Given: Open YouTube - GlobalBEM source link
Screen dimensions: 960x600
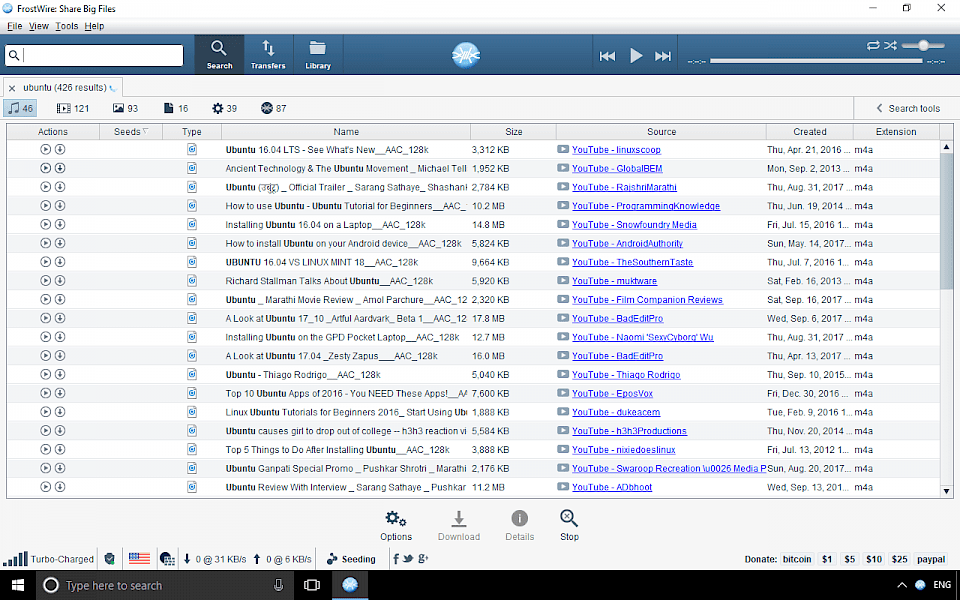Looking at the screenshot, I should 617,168.
